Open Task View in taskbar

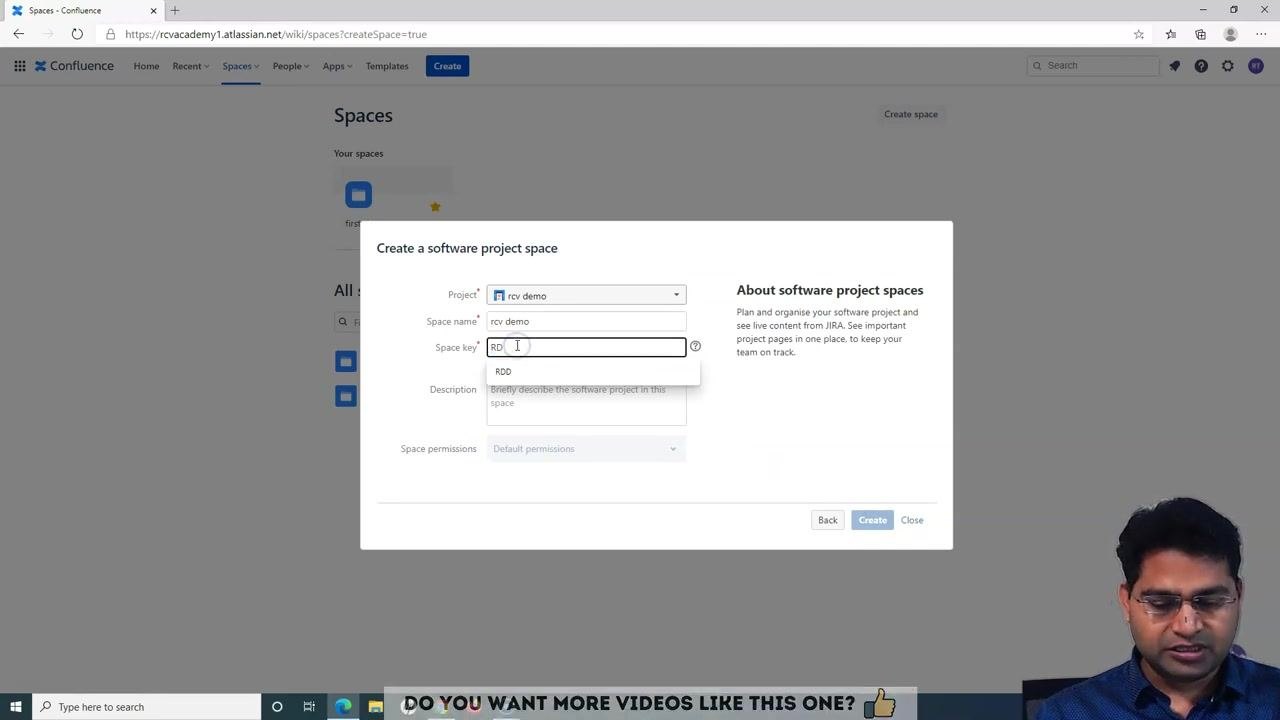coord(309,707)
